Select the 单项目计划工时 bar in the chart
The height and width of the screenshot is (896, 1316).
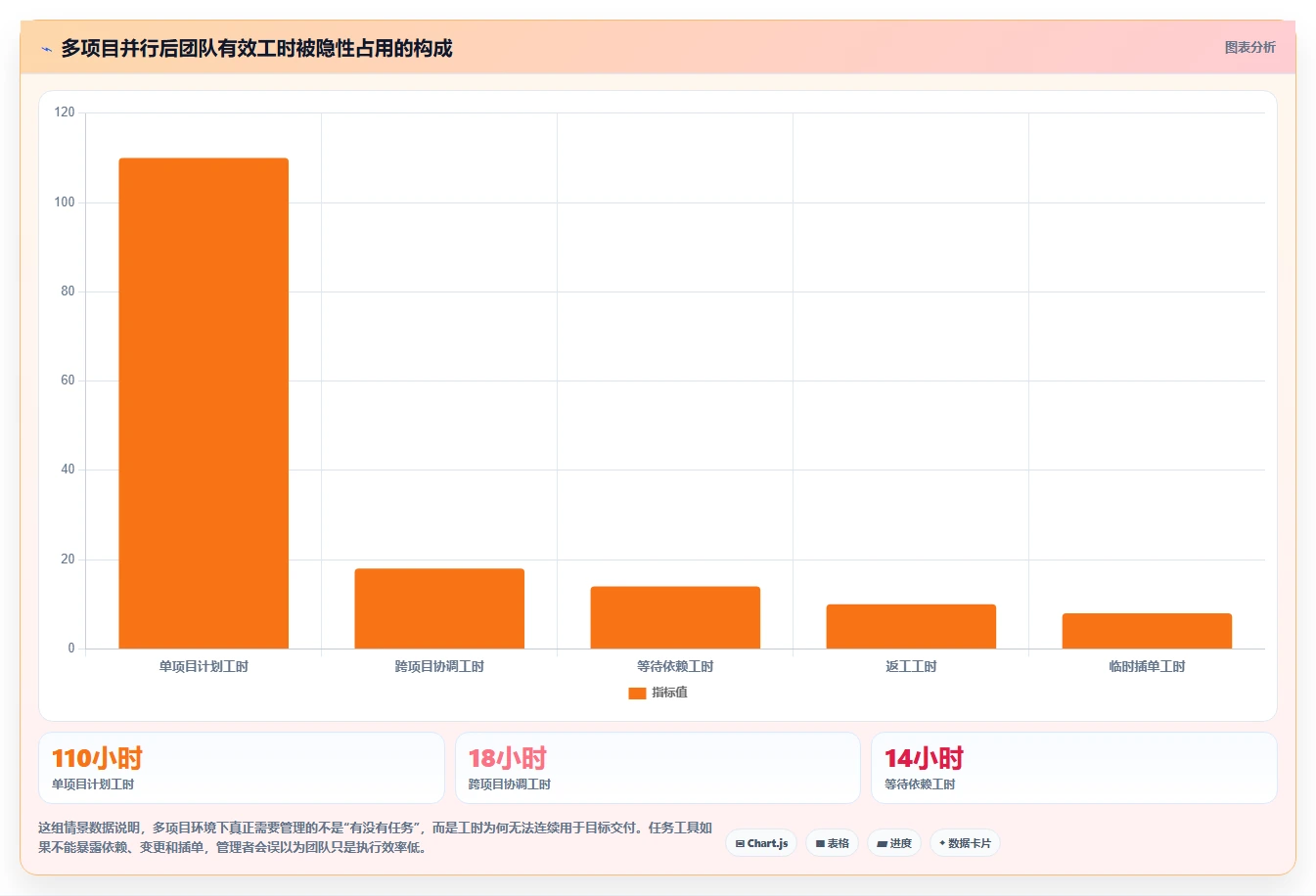(x=204, y=403)
